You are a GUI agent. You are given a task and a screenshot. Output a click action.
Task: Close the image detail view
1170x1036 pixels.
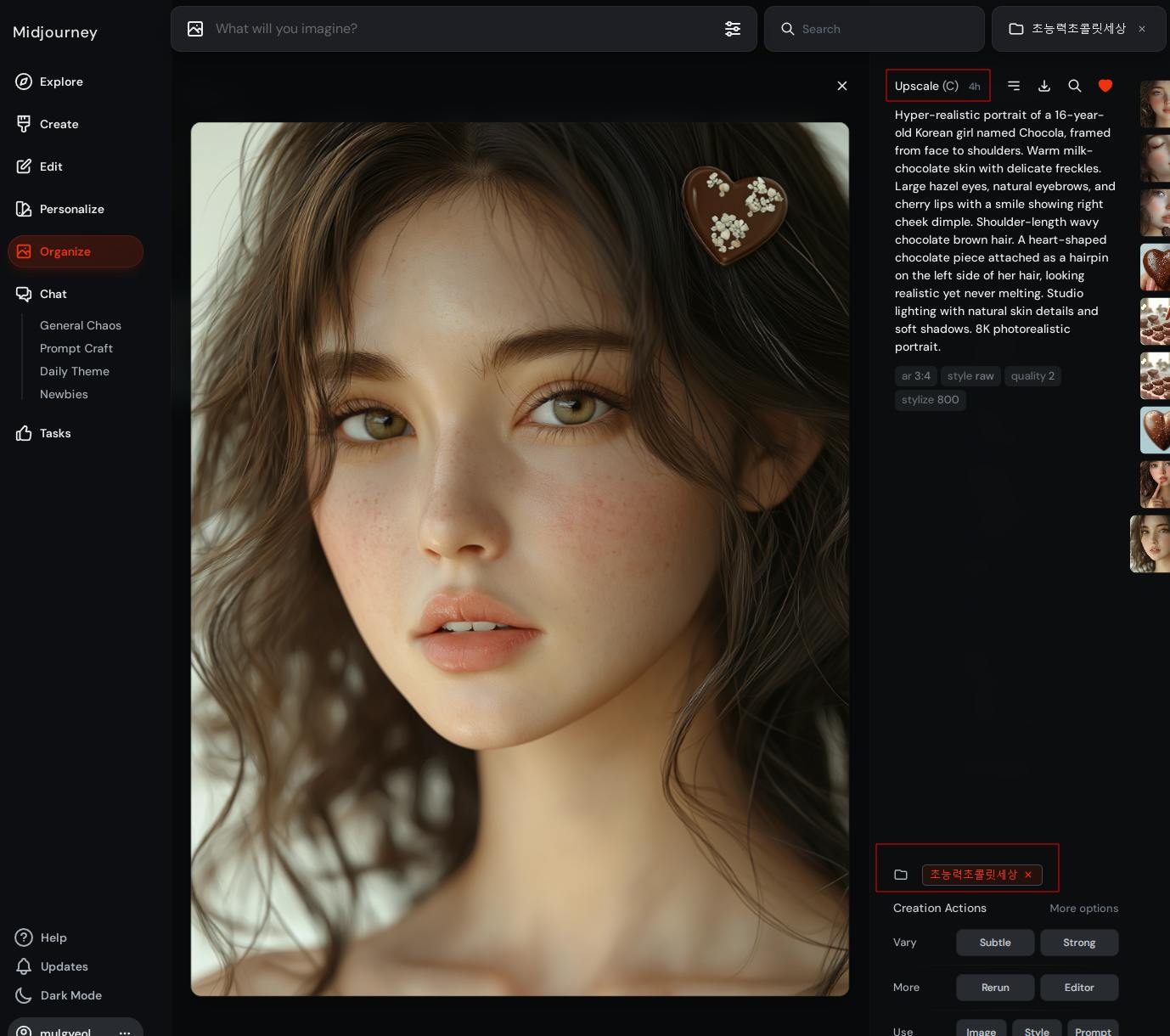pos(842,86)
